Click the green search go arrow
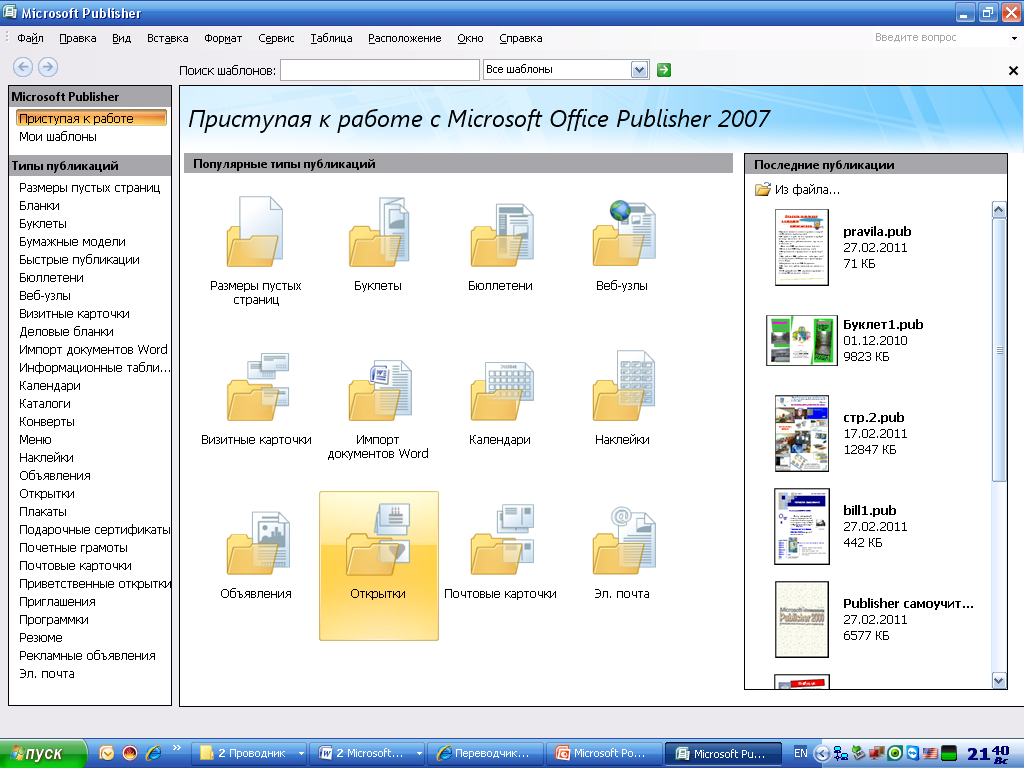The image size is (1024, 768). (664, 70)
